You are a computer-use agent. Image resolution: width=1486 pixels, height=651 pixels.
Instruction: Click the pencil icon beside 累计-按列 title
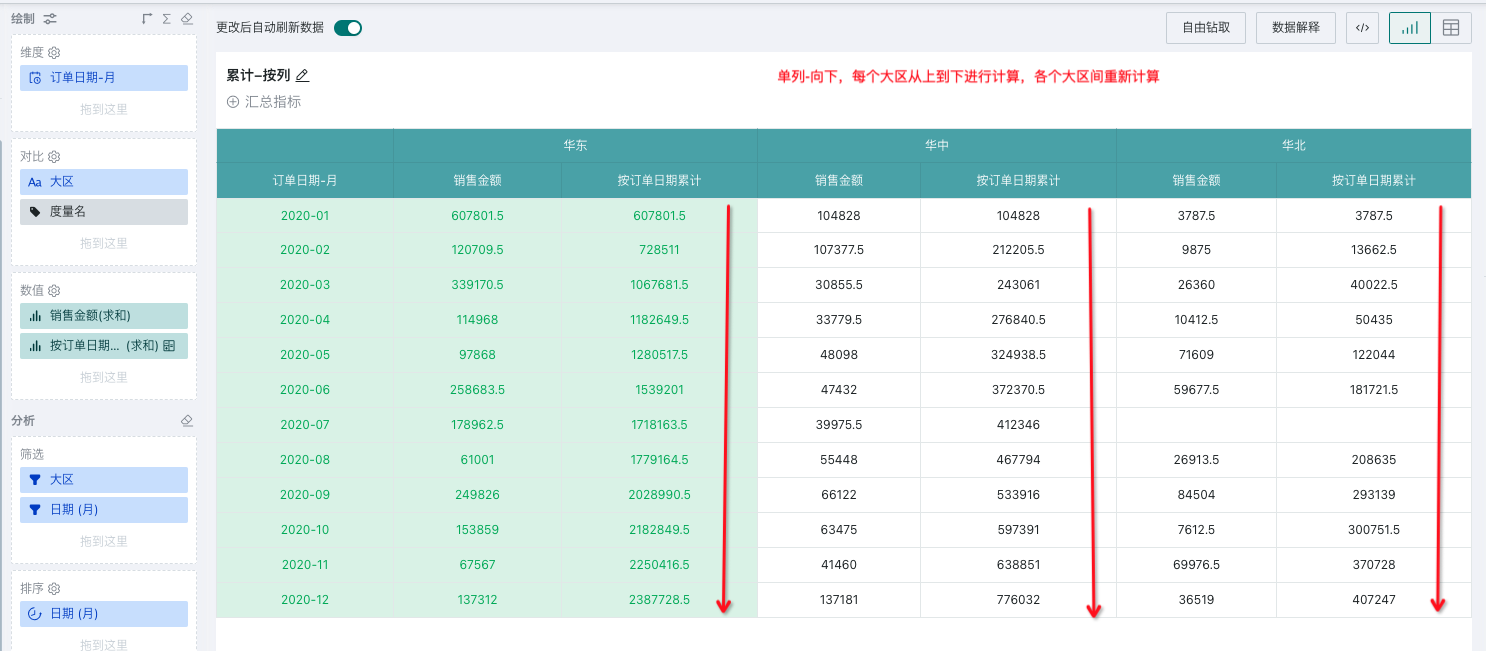[x=302, y=75]
